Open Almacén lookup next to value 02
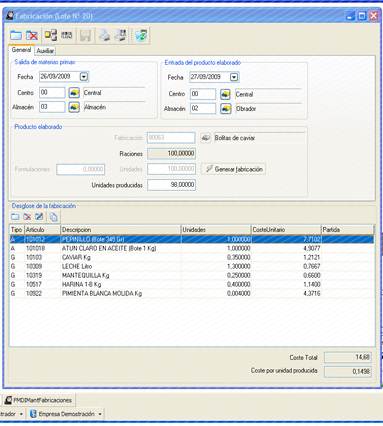 [225, 109]
